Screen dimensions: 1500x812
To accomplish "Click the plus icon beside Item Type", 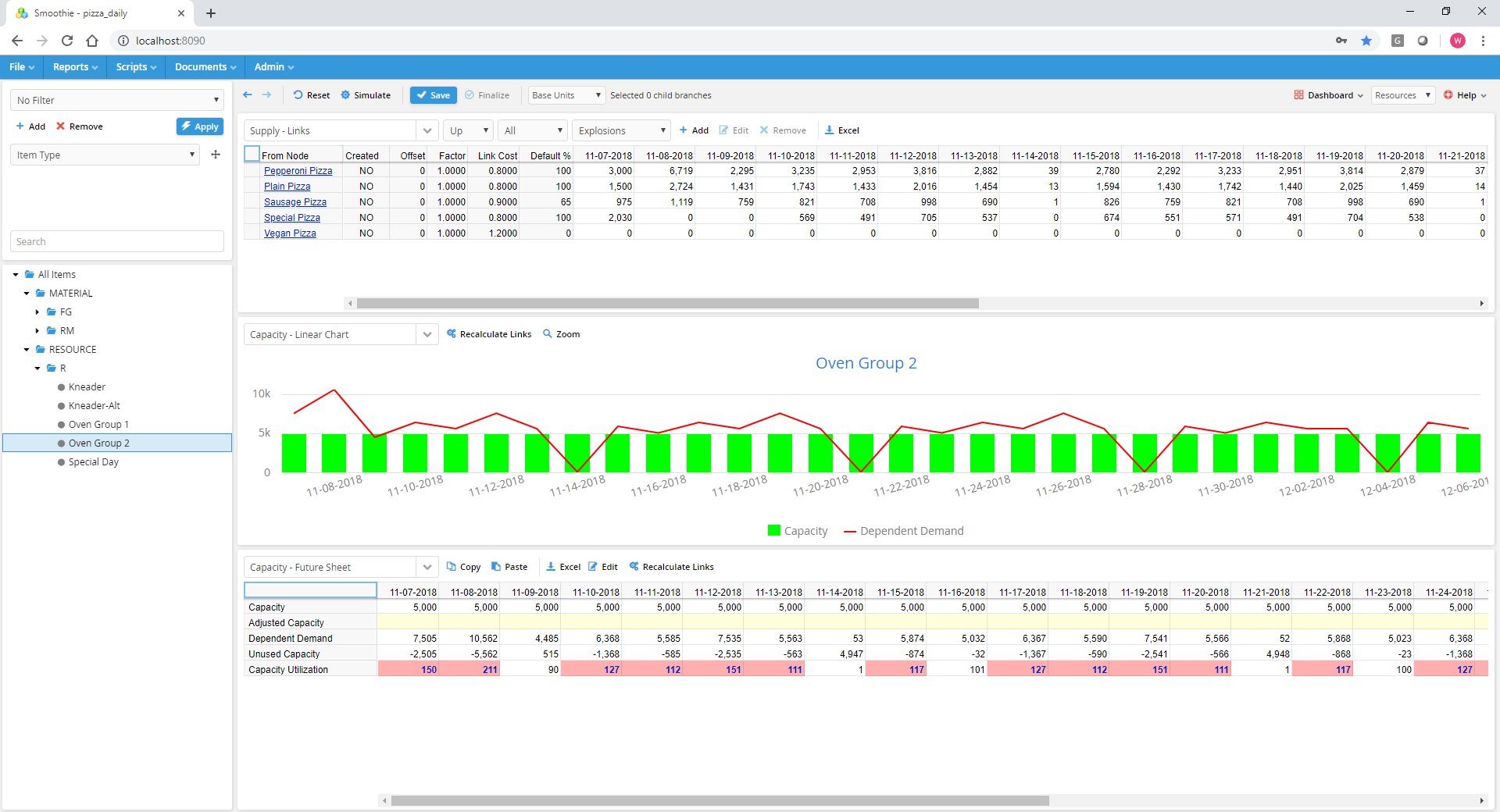I will pos(216,155).
